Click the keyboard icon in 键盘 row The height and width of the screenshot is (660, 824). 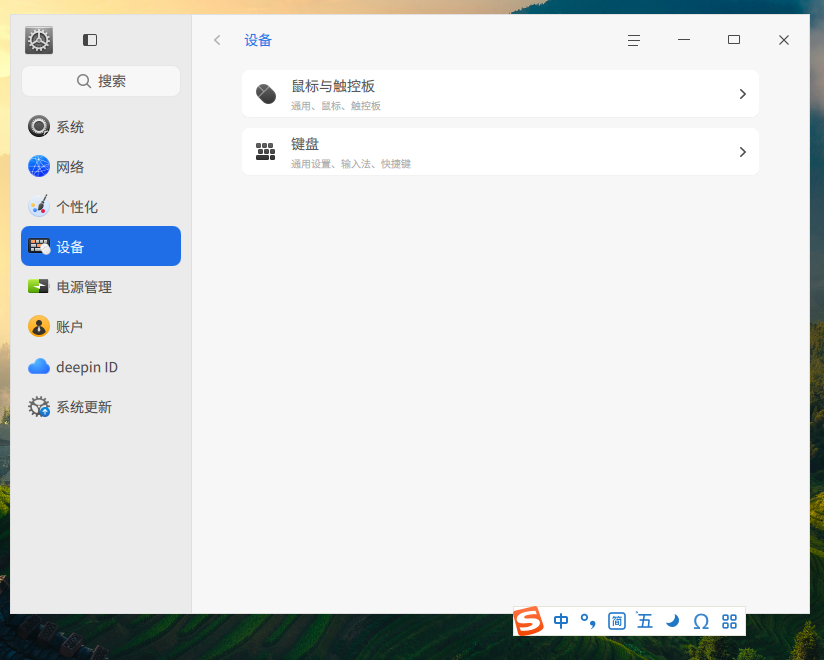(265, 151)
